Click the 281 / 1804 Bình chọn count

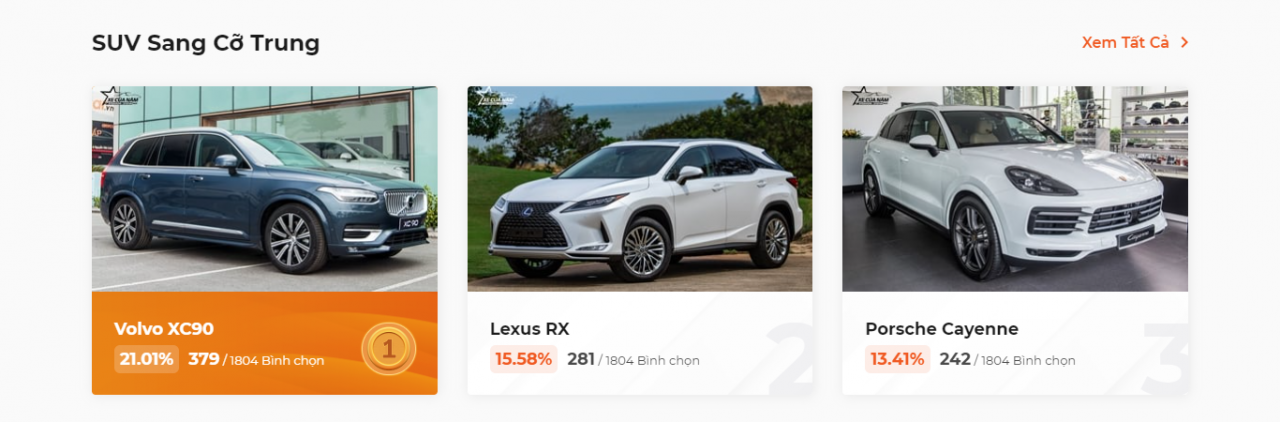pos(633,360)
